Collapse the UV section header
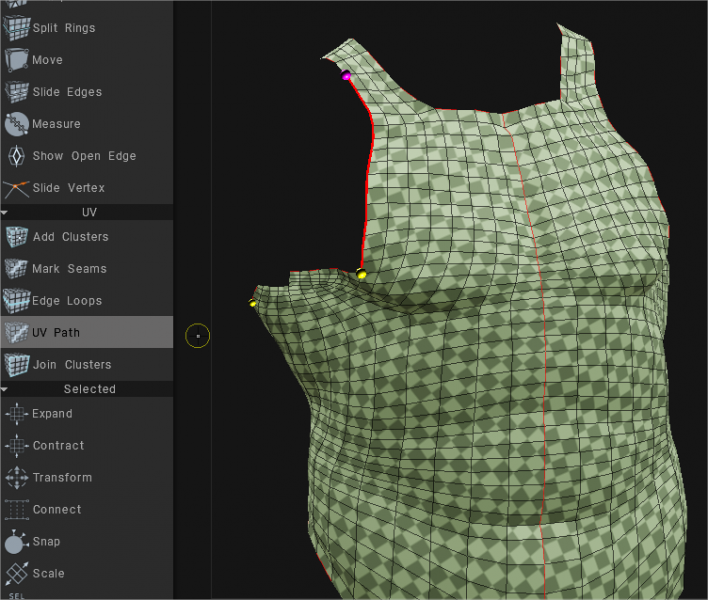The width and height of the screenshot is (708, 600). coord(88,212)
